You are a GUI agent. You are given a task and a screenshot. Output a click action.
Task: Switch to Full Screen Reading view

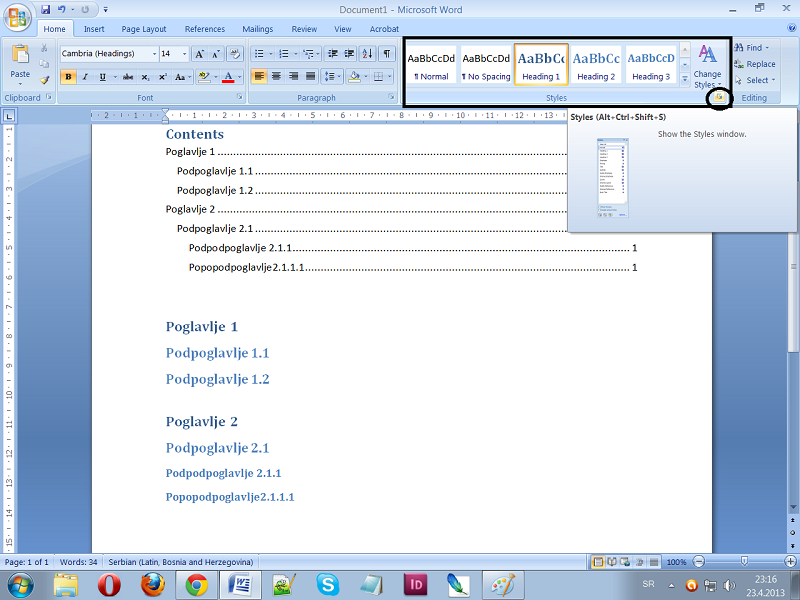coord(612,562)
